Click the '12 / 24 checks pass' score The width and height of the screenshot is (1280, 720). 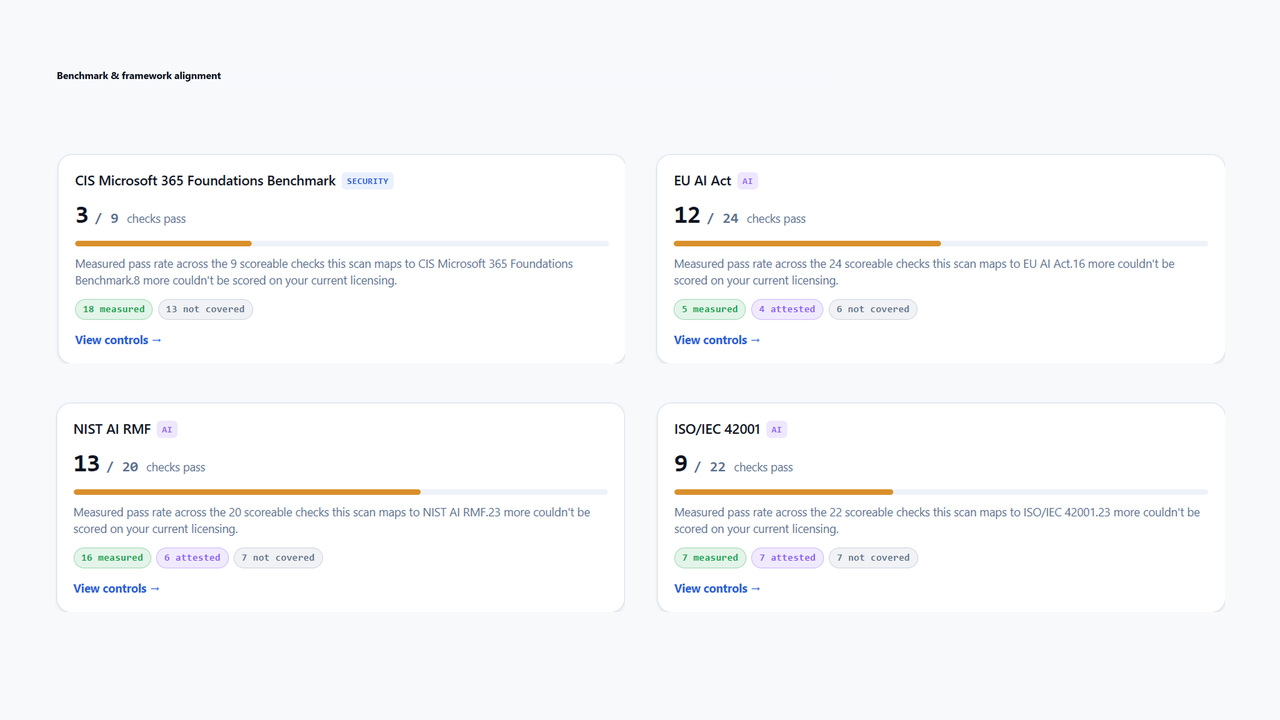(x=740, y=216)
